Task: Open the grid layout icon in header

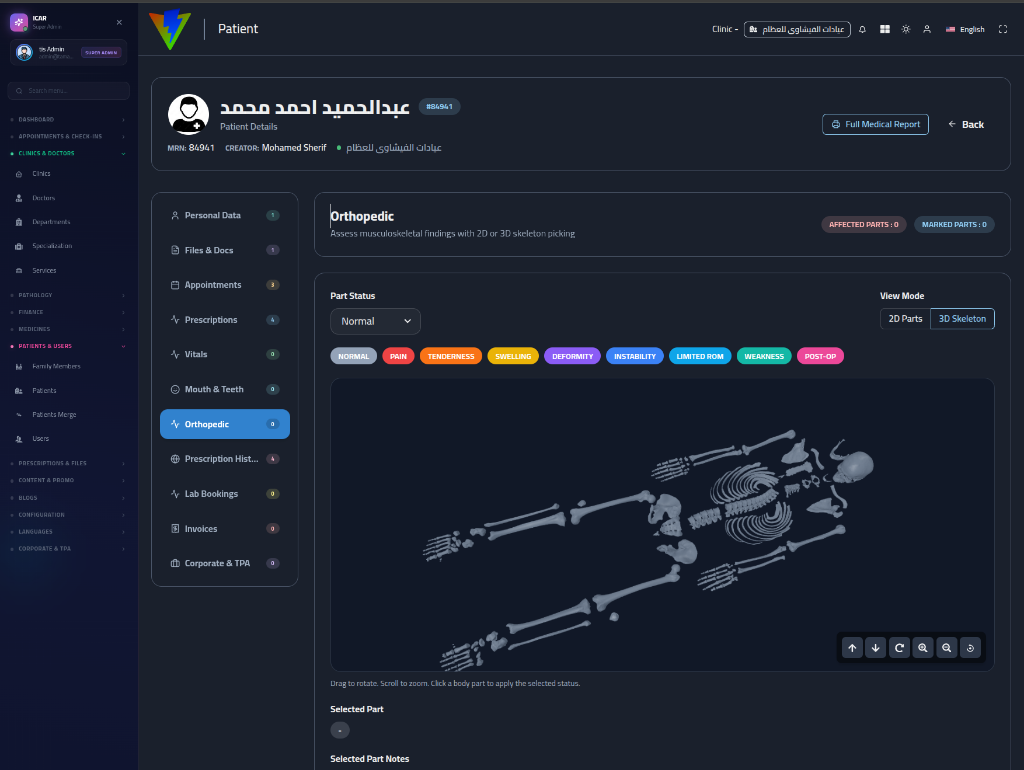Action: coord(884,29)
